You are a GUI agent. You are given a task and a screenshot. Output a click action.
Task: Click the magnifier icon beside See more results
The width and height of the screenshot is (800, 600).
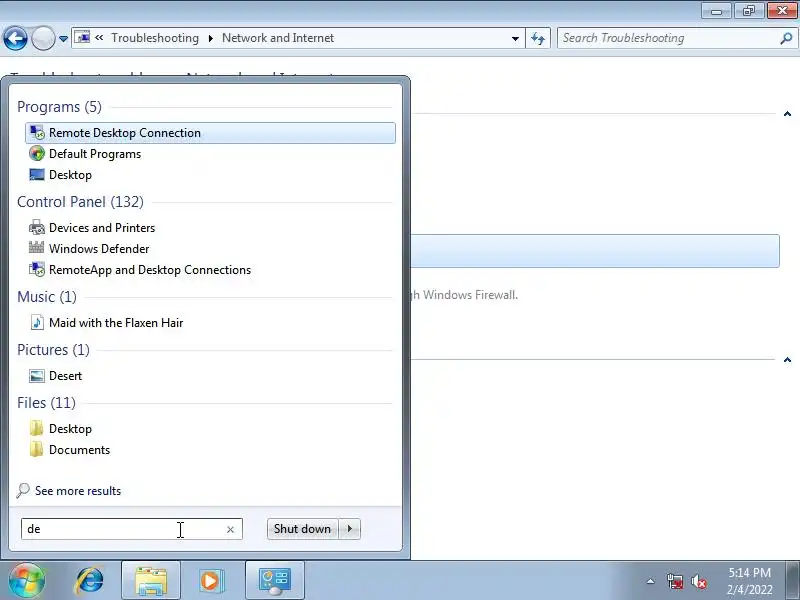click(23, 491)
